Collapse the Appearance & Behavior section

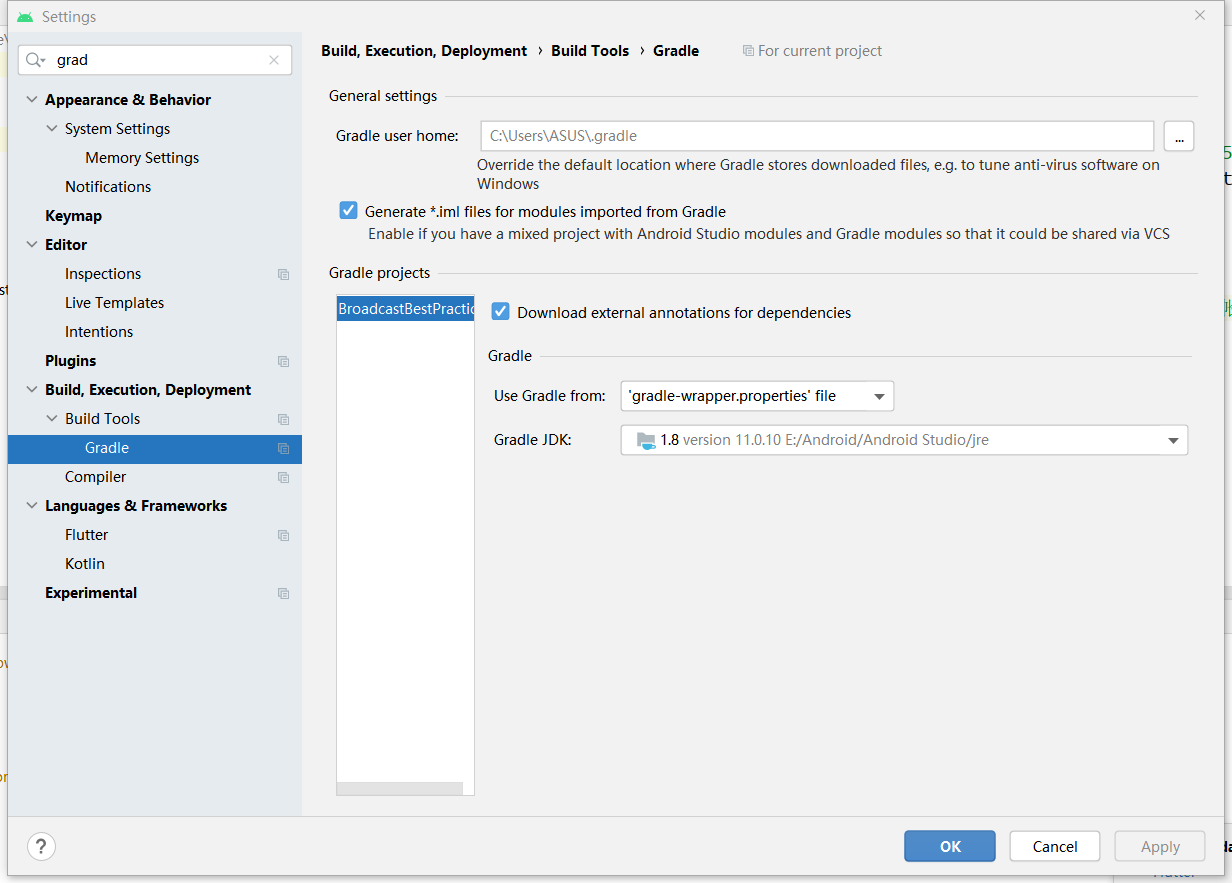pyautogui.click(x=32, y=100)
